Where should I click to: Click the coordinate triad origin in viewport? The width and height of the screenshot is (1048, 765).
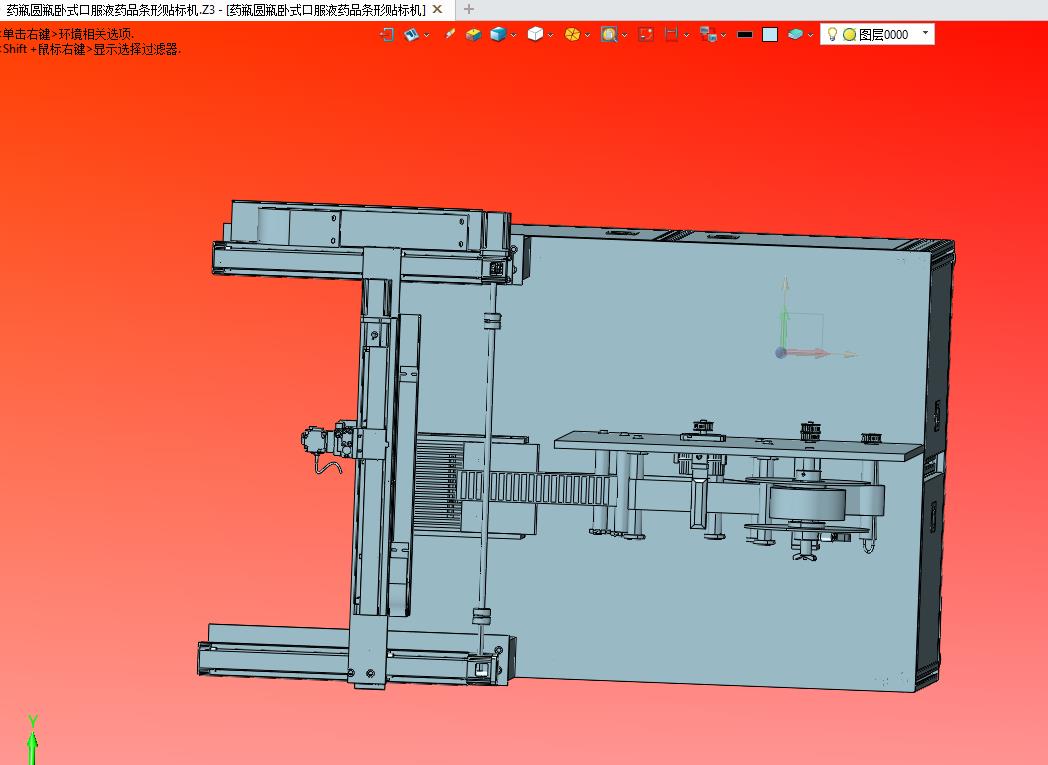[780, 352]
